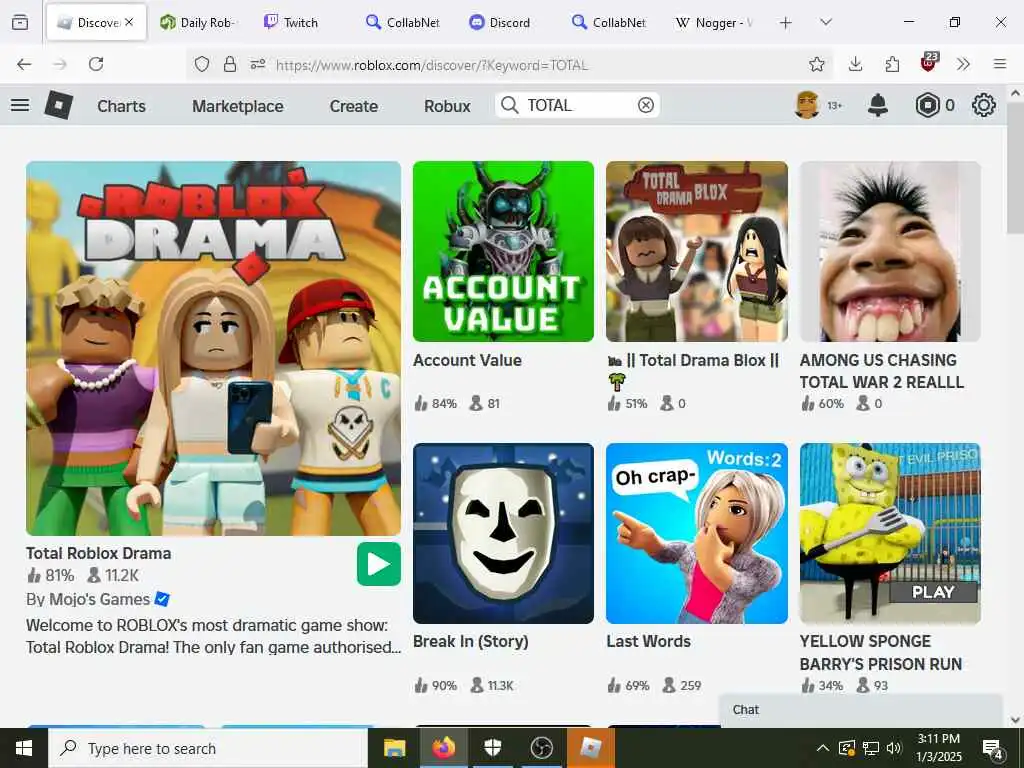
Task: Open Roblox settings gear
Action: [x=984, y=105]
